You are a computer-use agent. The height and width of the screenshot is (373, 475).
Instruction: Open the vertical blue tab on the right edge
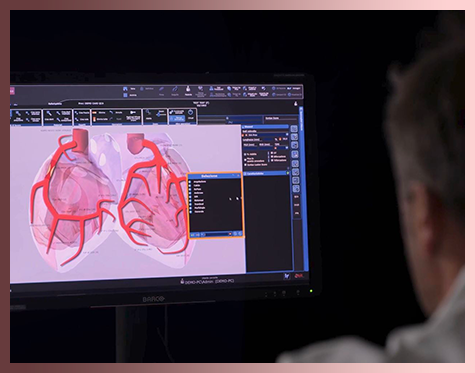coord(301,120)
